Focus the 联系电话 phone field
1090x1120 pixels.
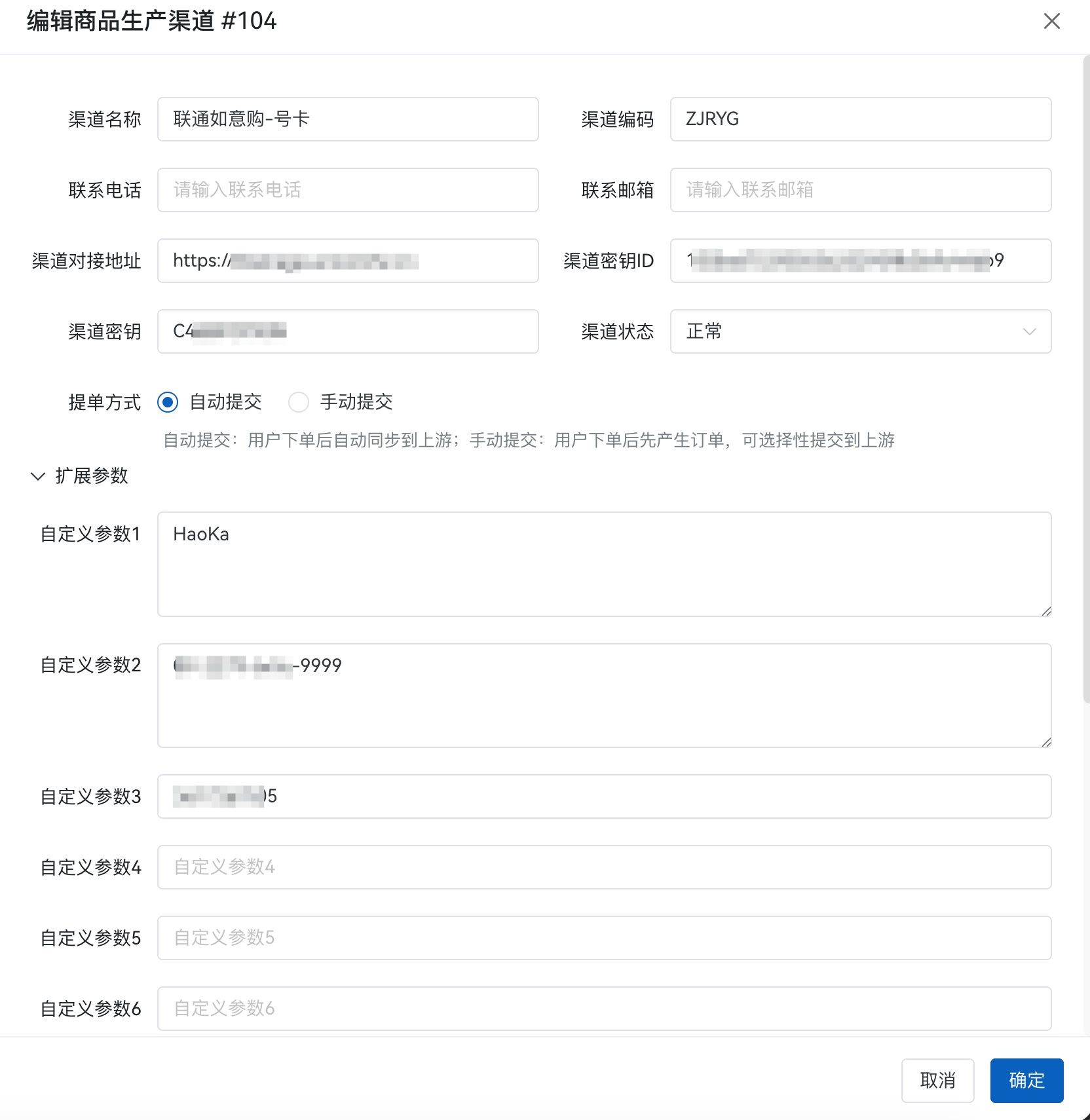[348, 190]
